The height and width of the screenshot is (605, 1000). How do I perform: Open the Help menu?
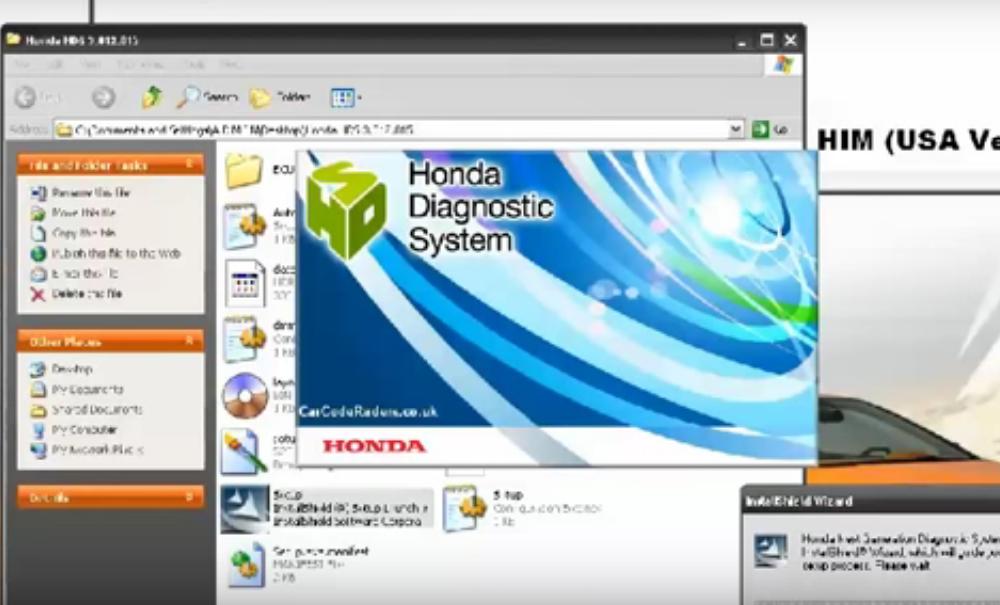point(230,64)
